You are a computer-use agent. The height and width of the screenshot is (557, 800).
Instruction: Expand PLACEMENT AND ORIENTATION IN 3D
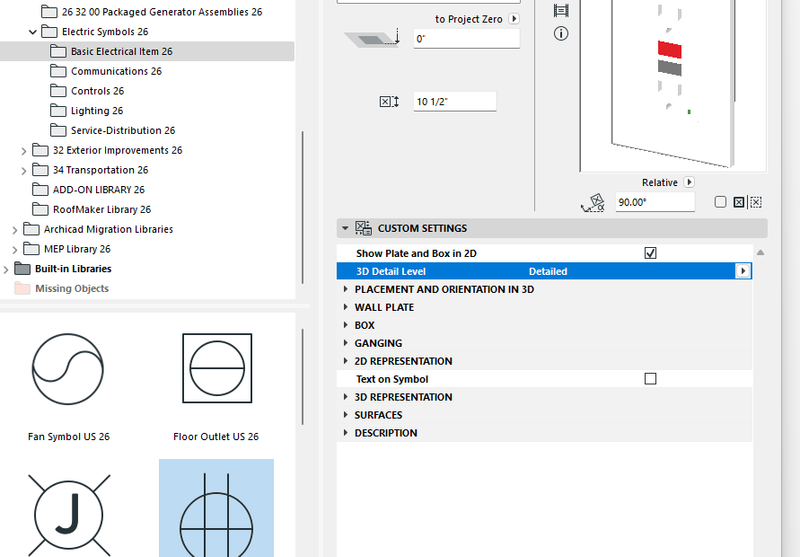click(x=345, y=289)
